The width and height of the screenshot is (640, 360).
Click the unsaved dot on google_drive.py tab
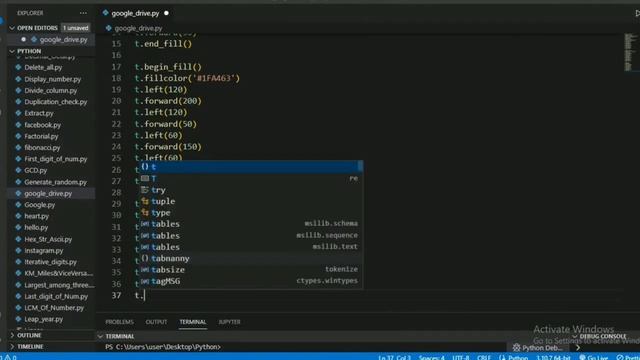pyautogui.click(x=166, y=13)
